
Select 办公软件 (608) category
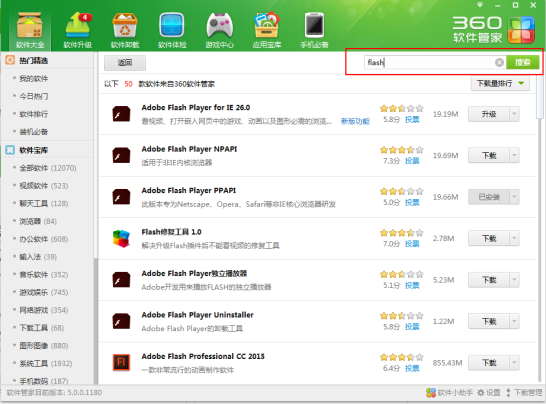click(44, 239)
